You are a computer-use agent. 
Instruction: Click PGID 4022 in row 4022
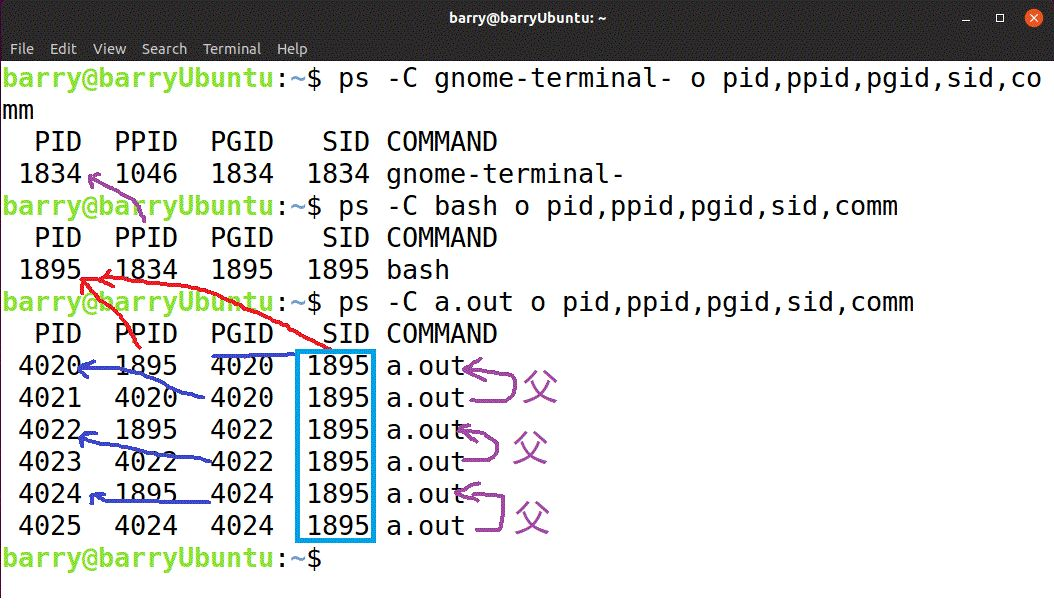point(242,430)
